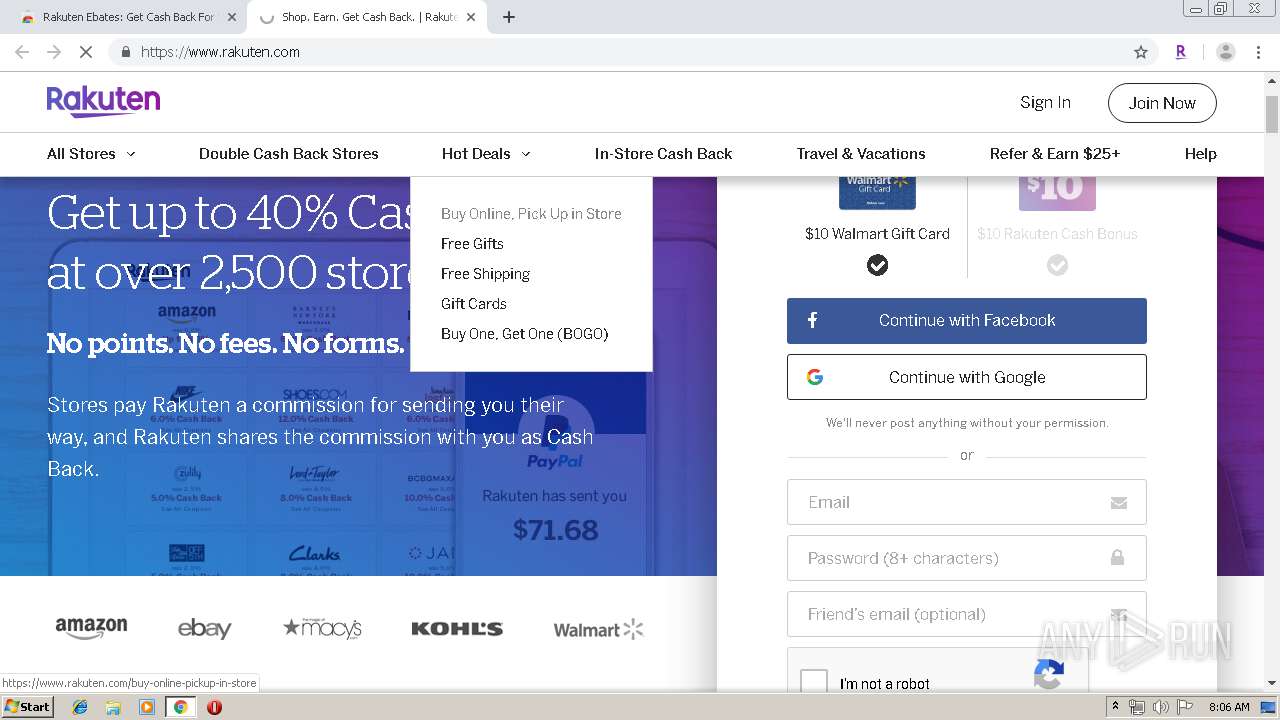1280x720 pixels.
Task: Continue with Google
Action: [x=966, y=377]
